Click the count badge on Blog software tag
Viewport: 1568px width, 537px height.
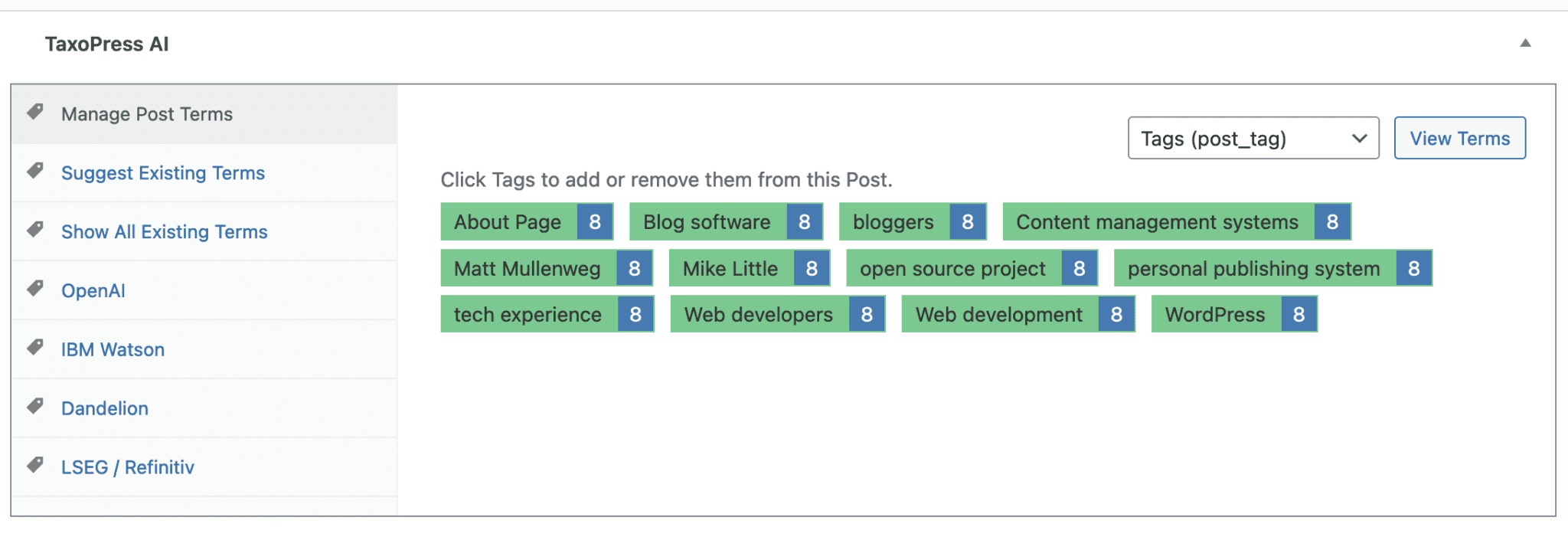click(804, 222)
